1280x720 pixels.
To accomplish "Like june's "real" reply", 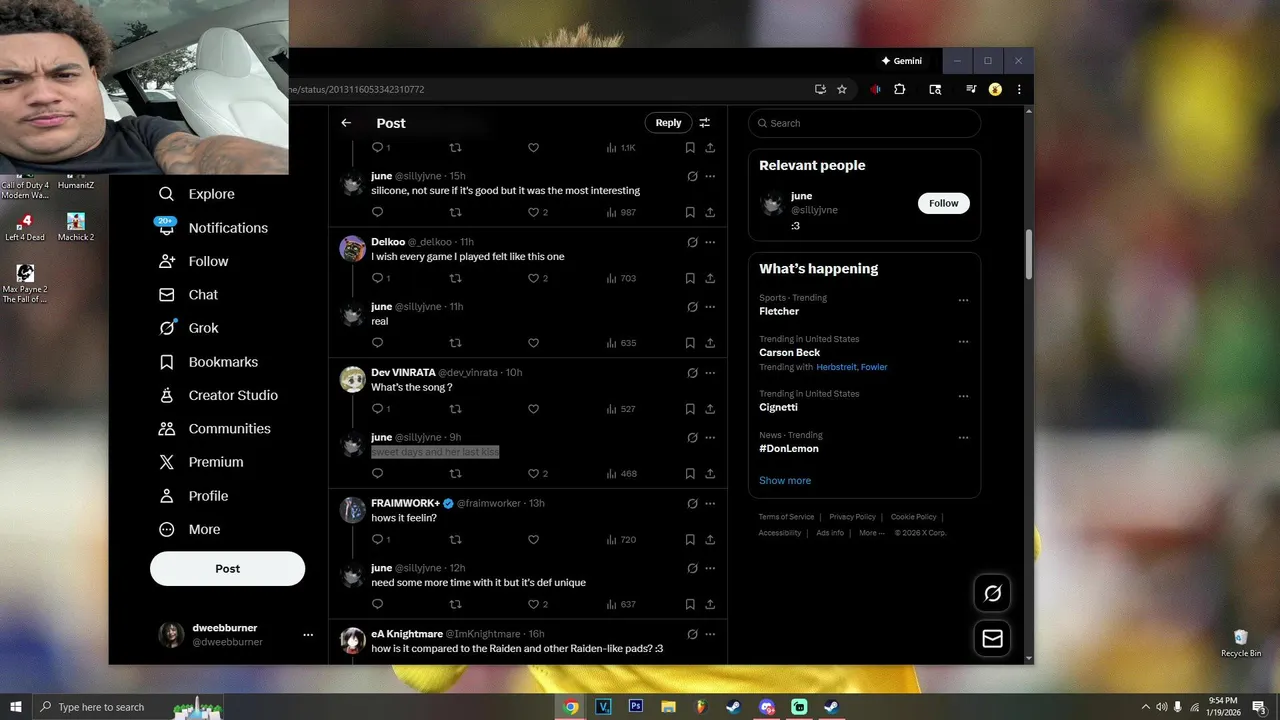I will pyautogui.click(x=533, y=343).
